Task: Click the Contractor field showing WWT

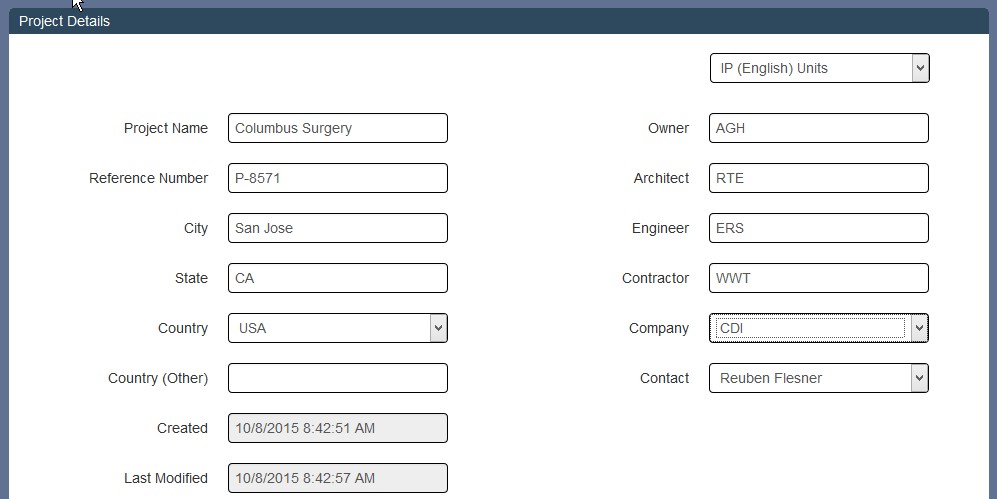Action: coord(819,278)
